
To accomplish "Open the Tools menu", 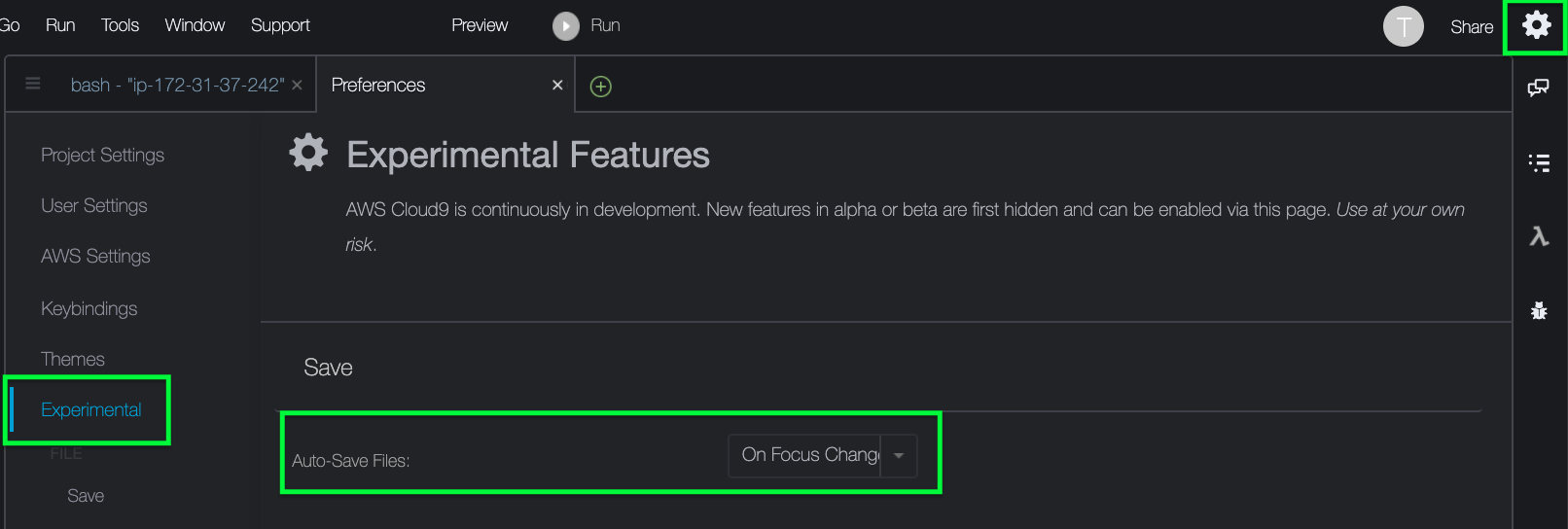I will pyautogui.click(x=120, y=25).
